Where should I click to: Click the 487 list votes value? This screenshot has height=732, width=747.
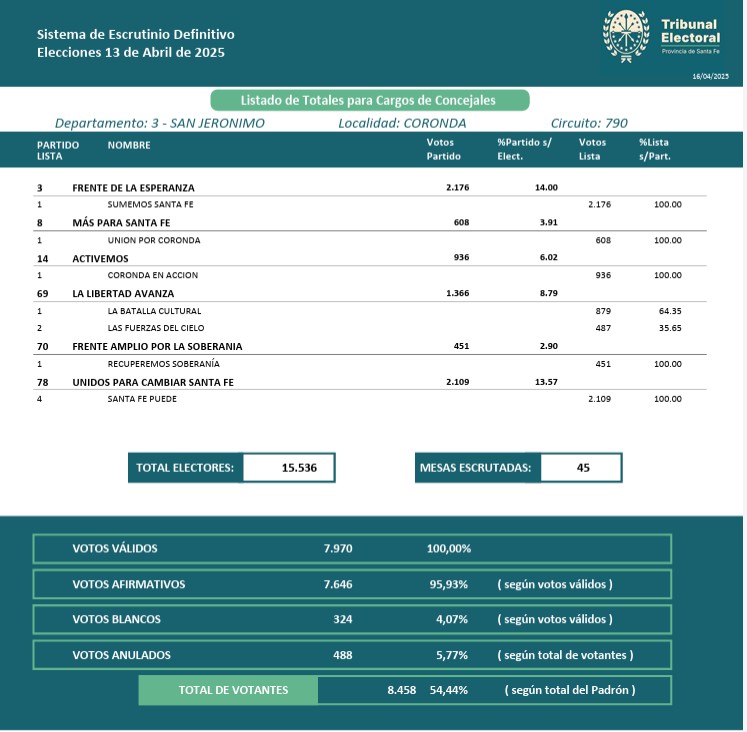click(x=603, y=328)
